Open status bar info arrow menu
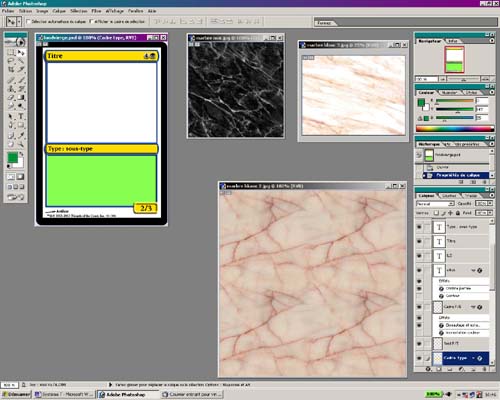 point(110,385)
